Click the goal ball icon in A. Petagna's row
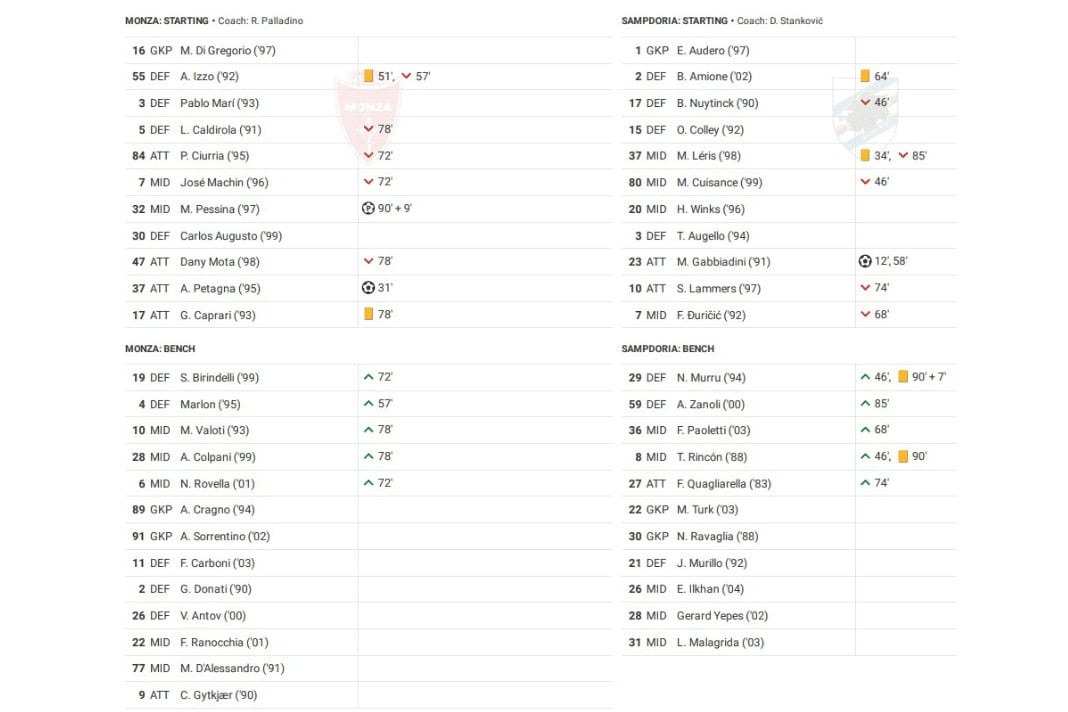The width and height of the screenshot is (1068, 712). point(368,288)
